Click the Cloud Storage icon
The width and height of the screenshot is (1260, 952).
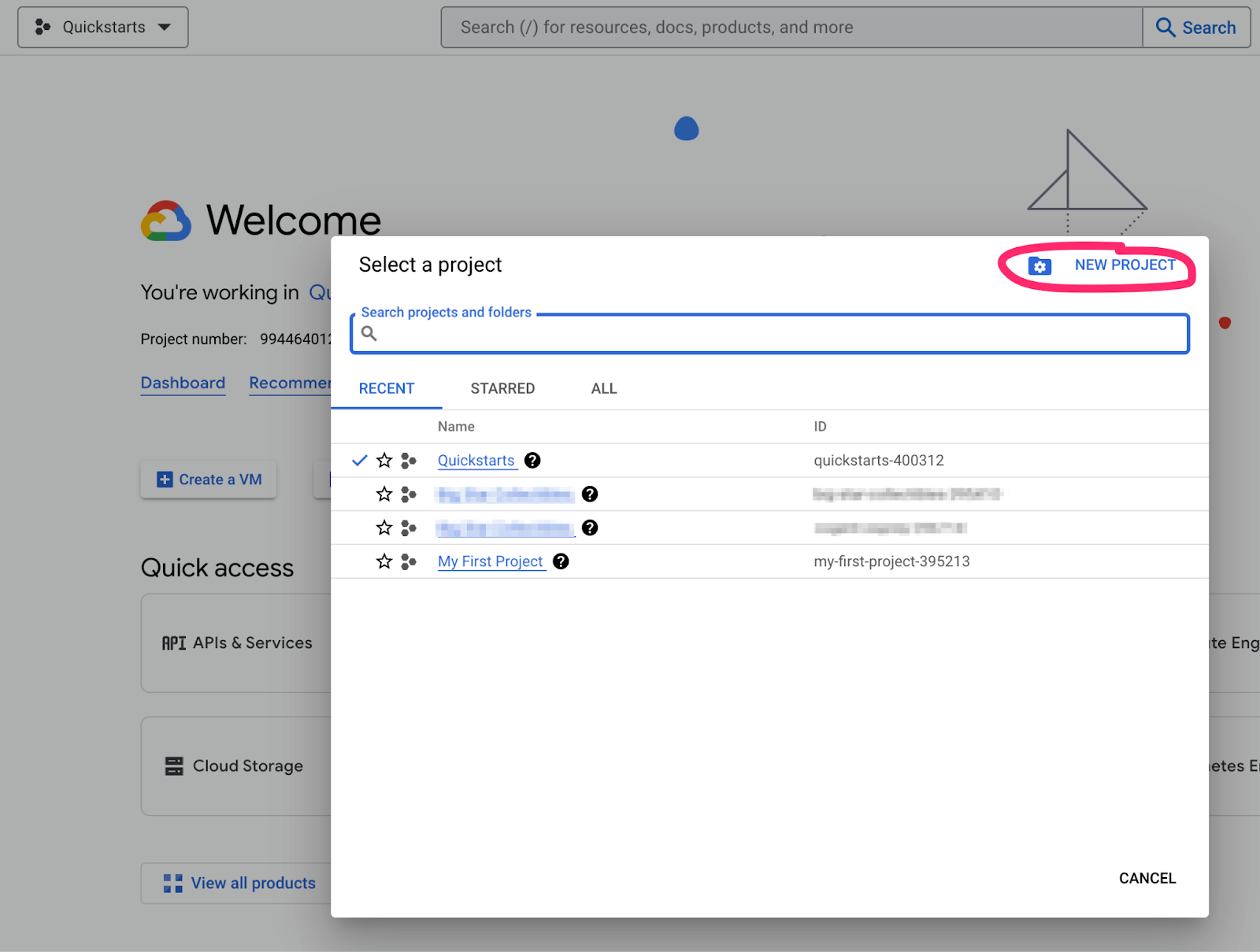(174, 765)
